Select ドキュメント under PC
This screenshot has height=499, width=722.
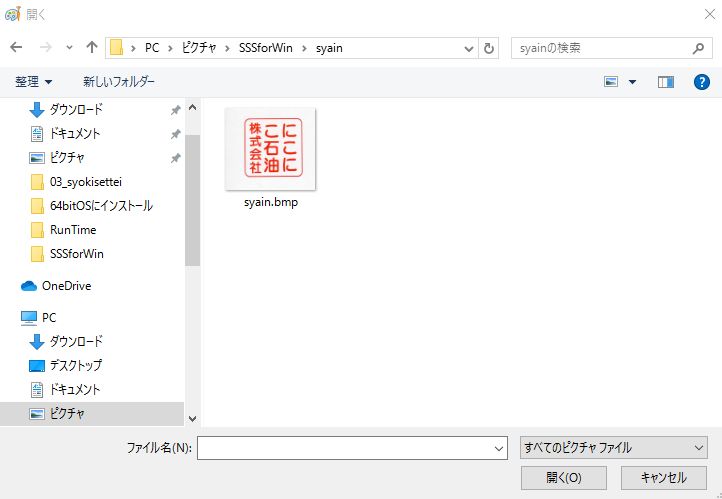click(x=75, y=389)
